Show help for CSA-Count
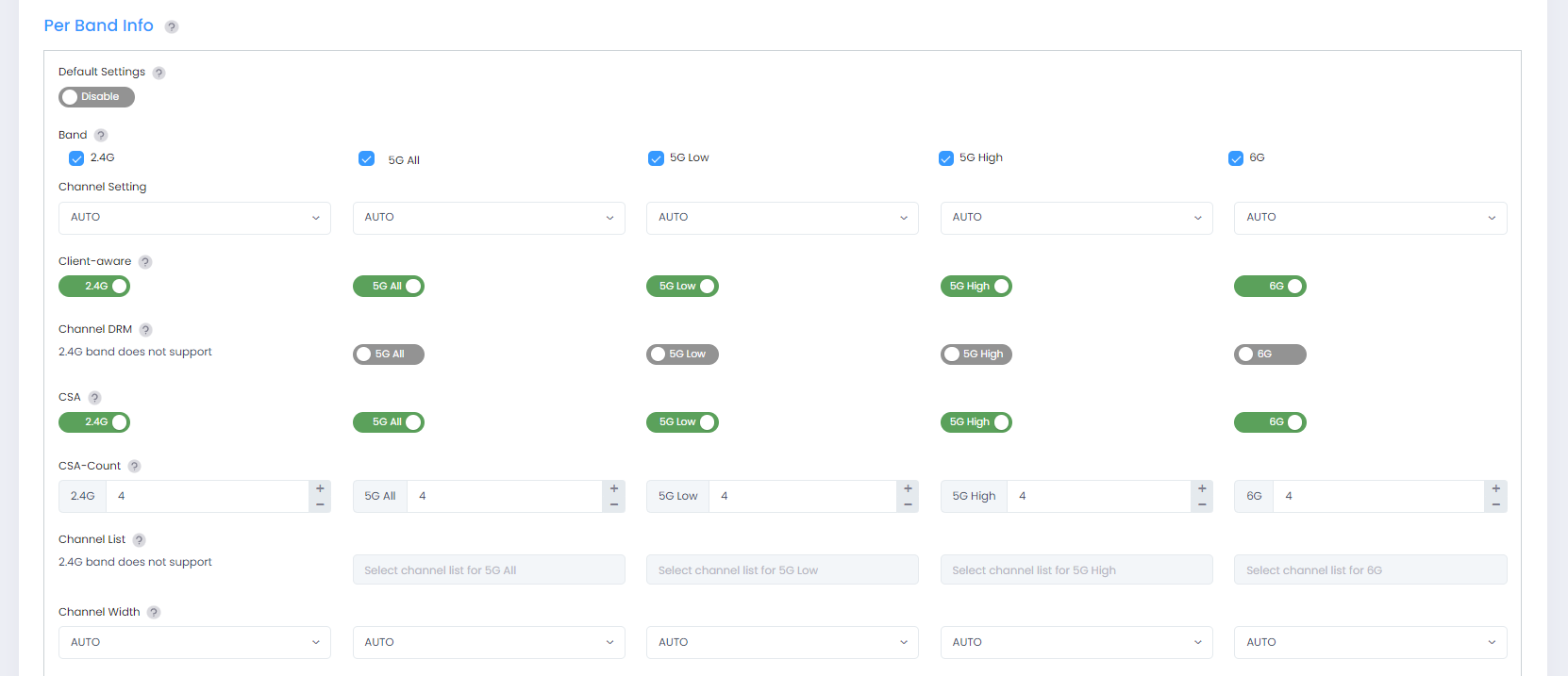This screenshot has width=1568, height=676. pos(135,467)
